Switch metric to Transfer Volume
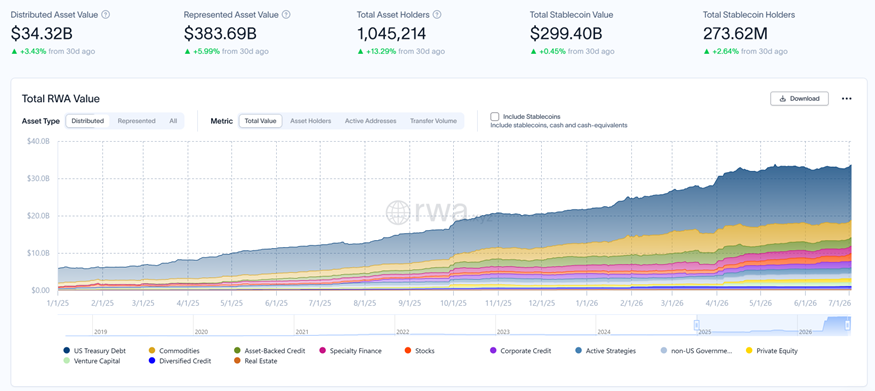The height and width of the screenshot is (391, 875). pos(434,121)
